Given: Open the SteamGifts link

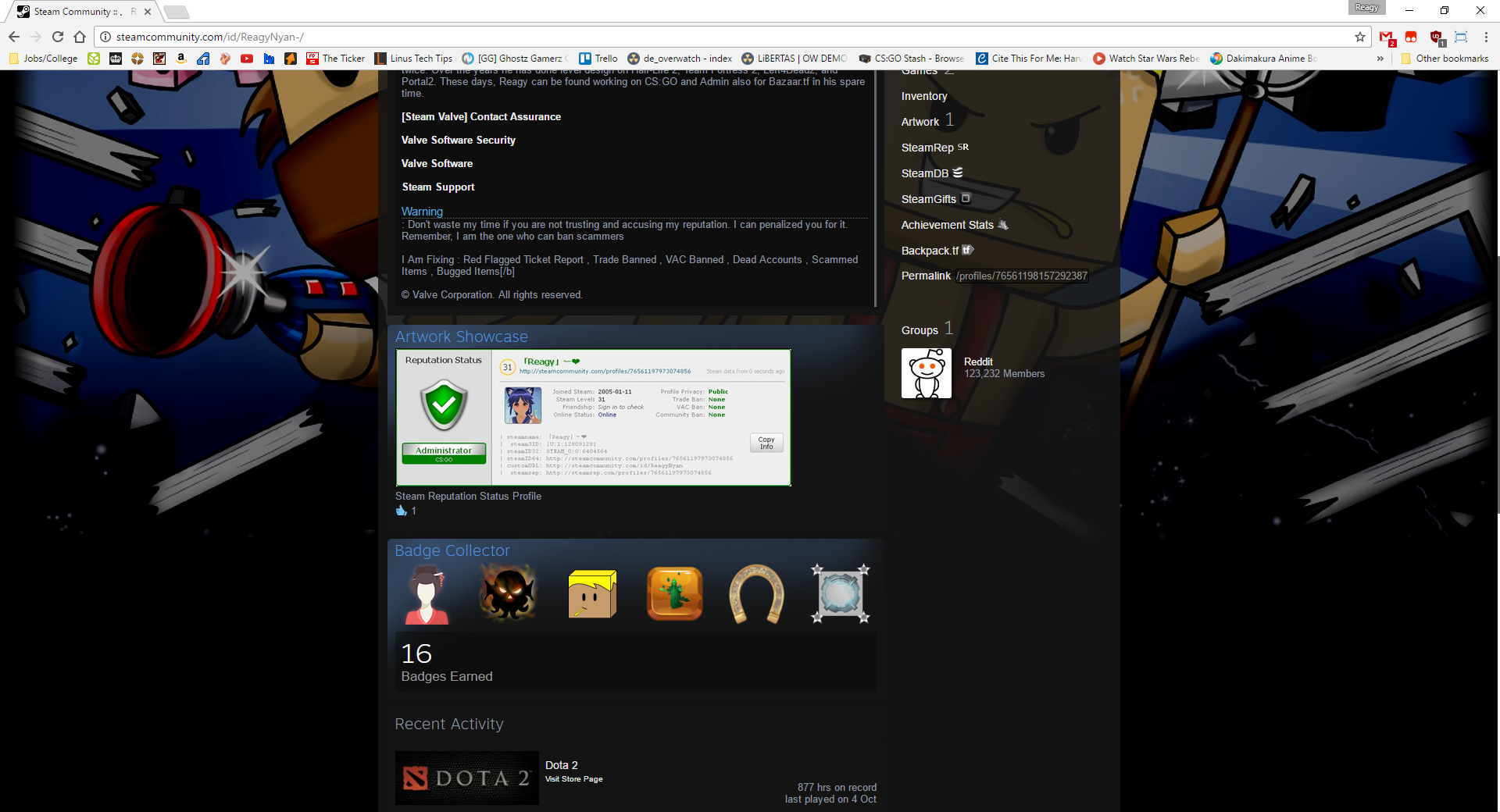Looking at the screenshot, I should [935, 199].
